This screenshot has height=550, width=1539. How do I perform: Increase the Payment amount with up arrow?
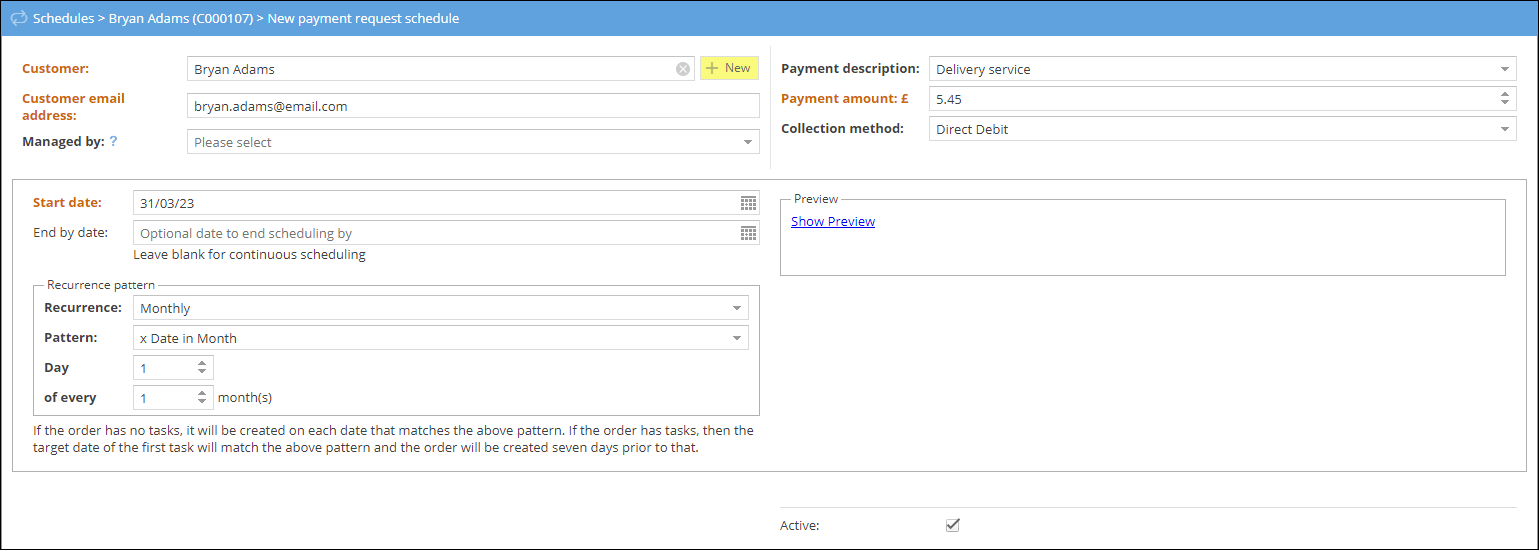(x=1505, y=94)
